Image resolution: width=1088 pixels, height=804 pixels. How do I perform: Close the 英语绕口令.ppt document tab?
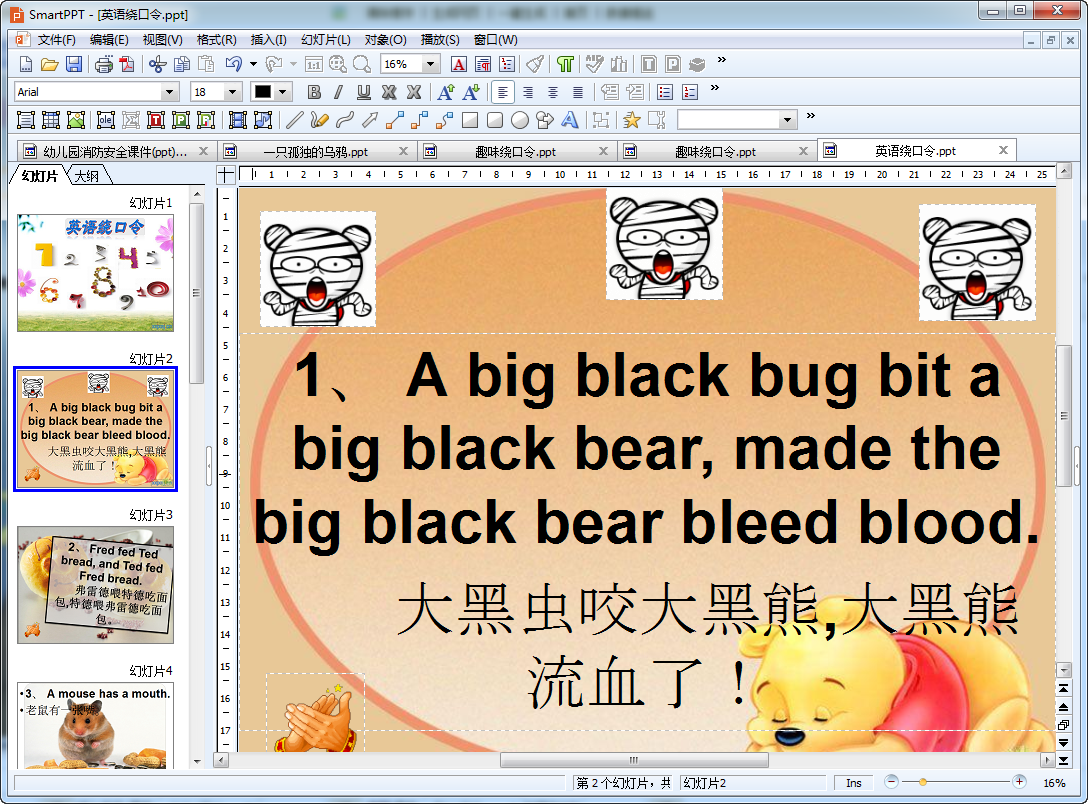pyautogui.click(x=1003, y=151)
